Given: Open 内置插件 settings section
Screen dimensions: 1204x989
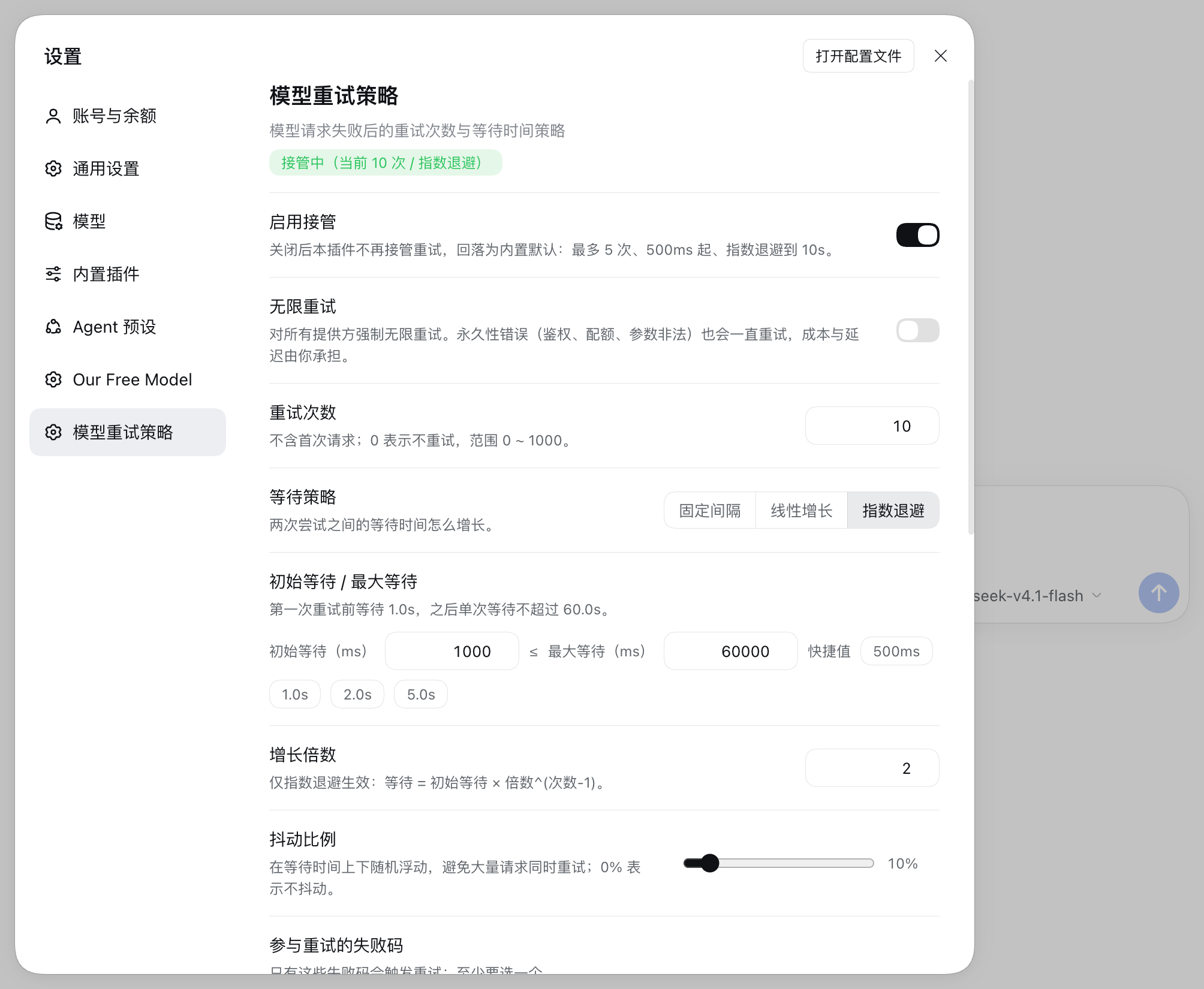Looking at the screenshot, I should [x=128, y=274].
